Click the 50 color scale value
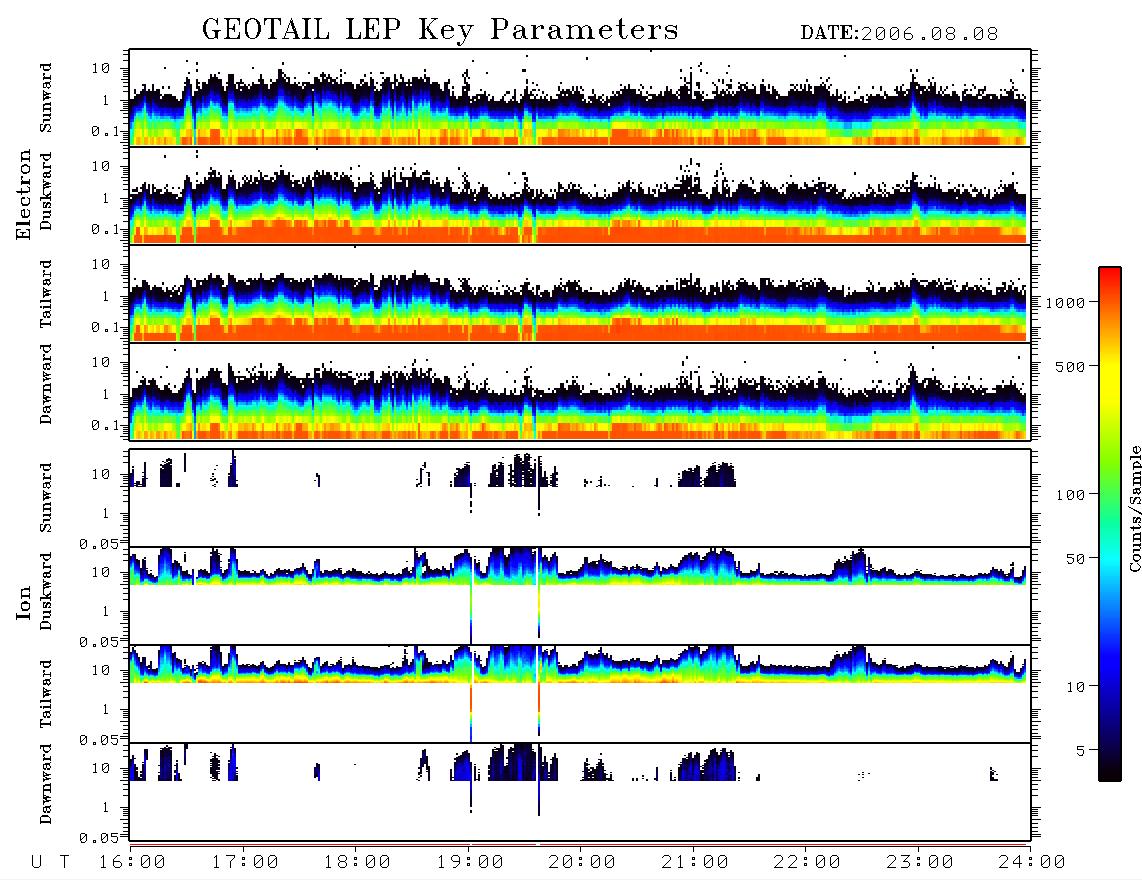This screenshot has height=880, width=1142. click(1076, 559)
